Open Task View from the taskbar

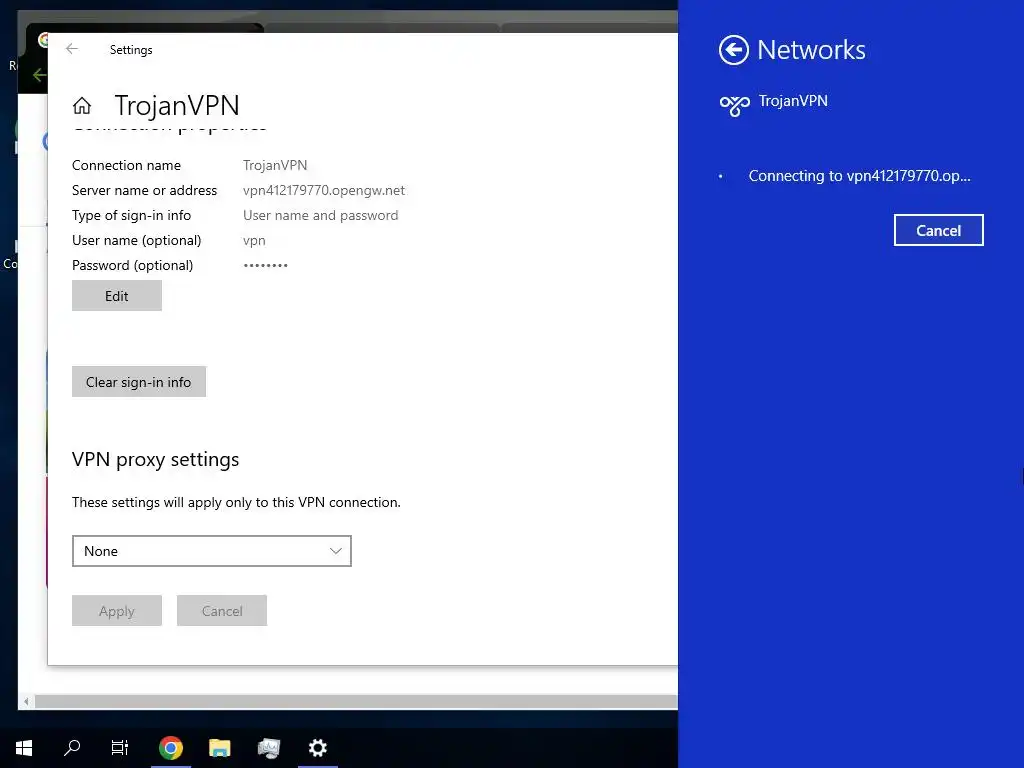[x=120, y=748]
